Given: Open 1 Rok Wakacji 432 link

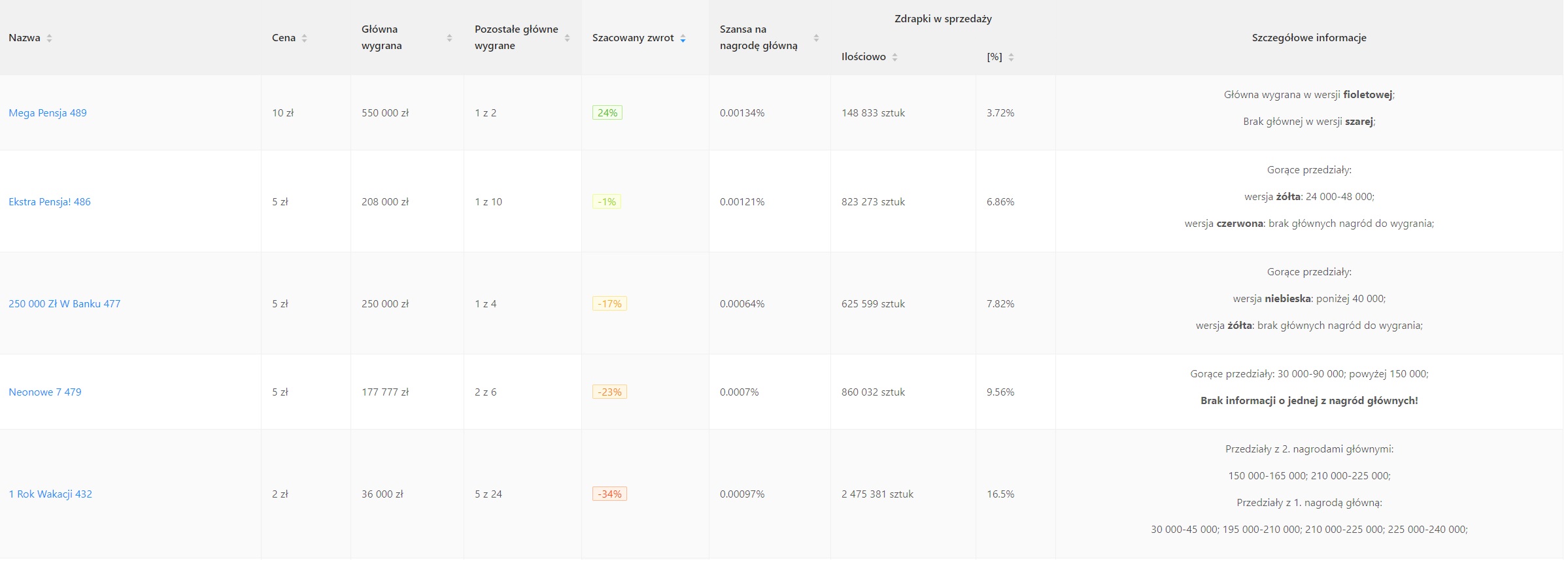Looking at the screenshot, I should 50,494.
